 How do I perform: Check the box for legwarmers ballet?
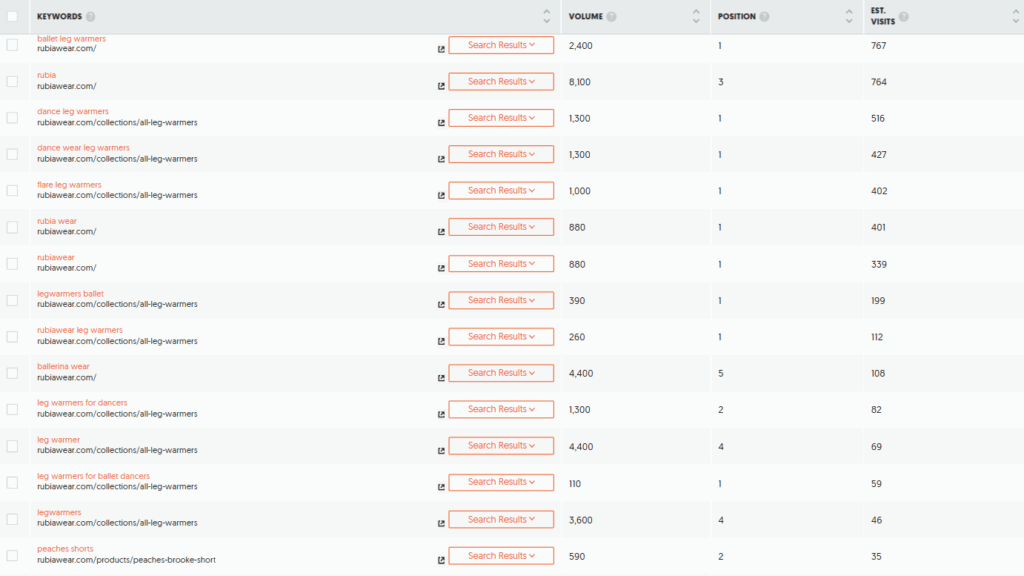[12, 300]
